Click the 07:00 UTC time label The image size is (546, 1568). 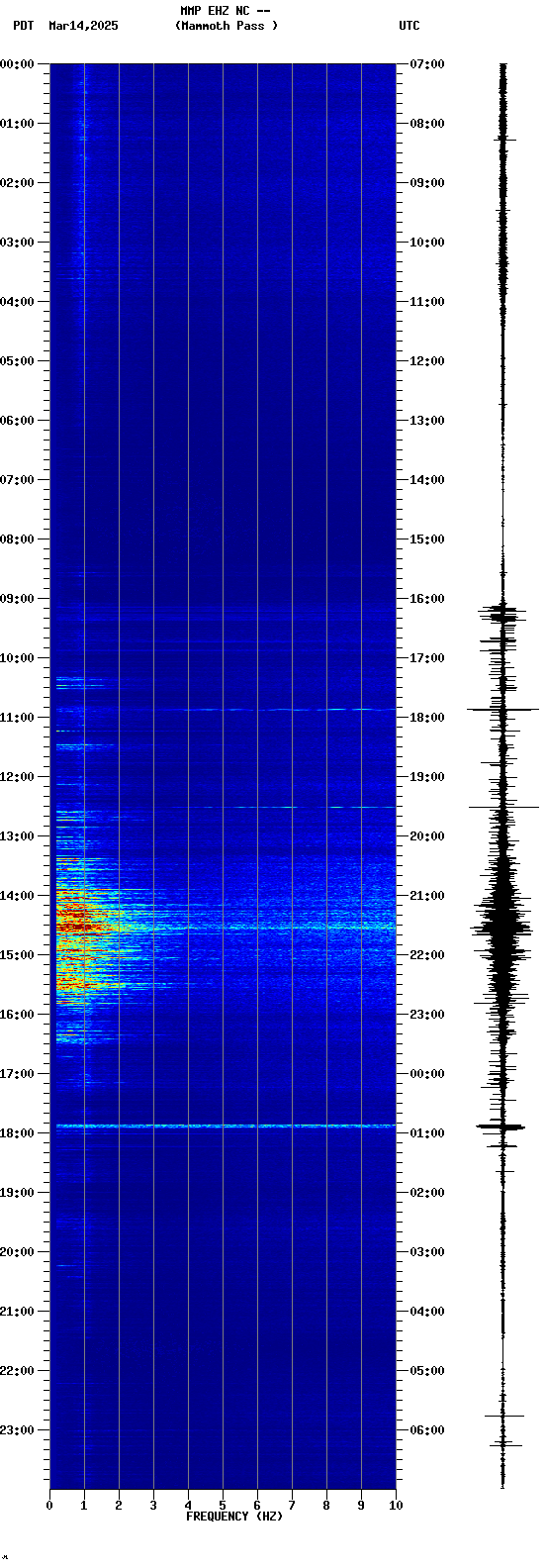427,64
